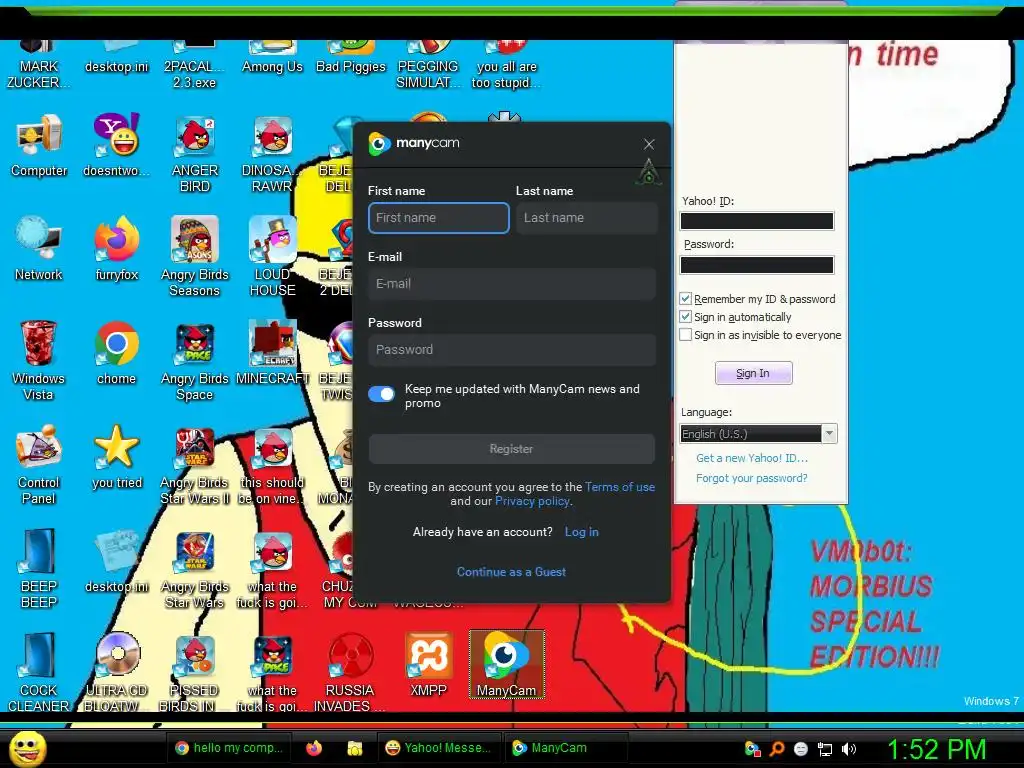Image resolution: width=1024 pixels, height=768 pixels.
Task: Select the Angry Birds Star Wars II icon
Action: pos(195,464)
